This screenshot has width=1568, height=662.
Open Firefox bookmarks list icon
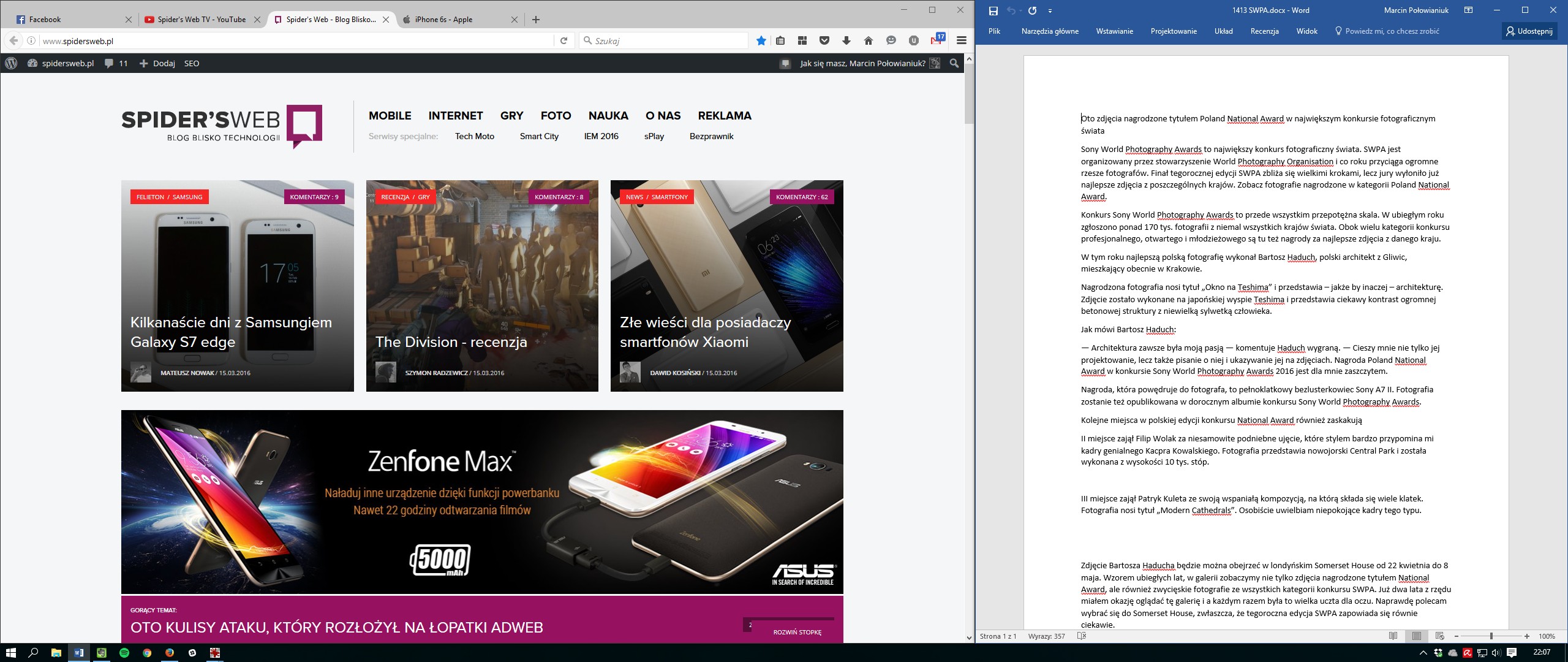pos(780,40)
